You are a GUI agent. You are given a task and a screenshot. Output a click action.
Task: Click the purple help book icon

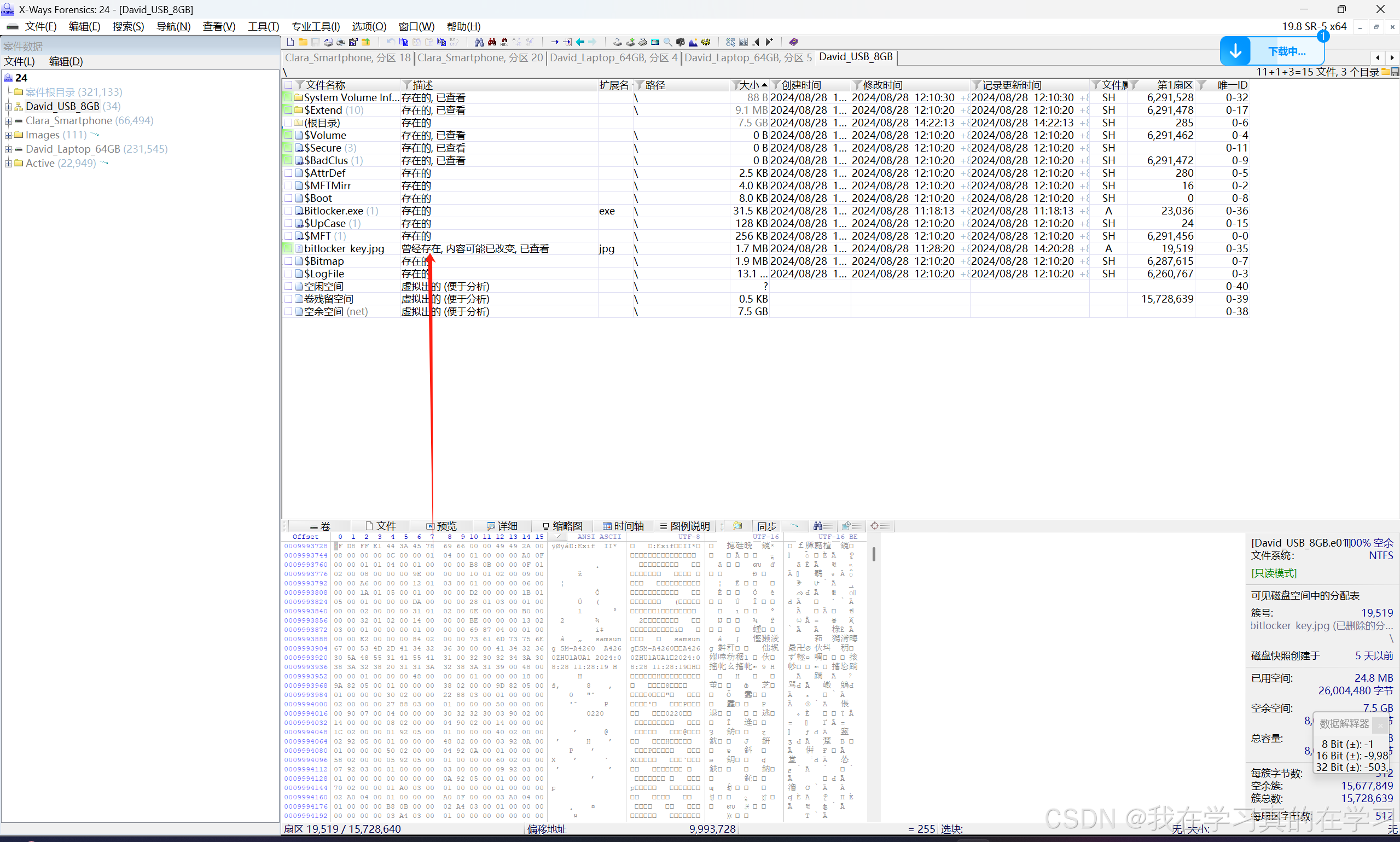(x=794, y=42)
